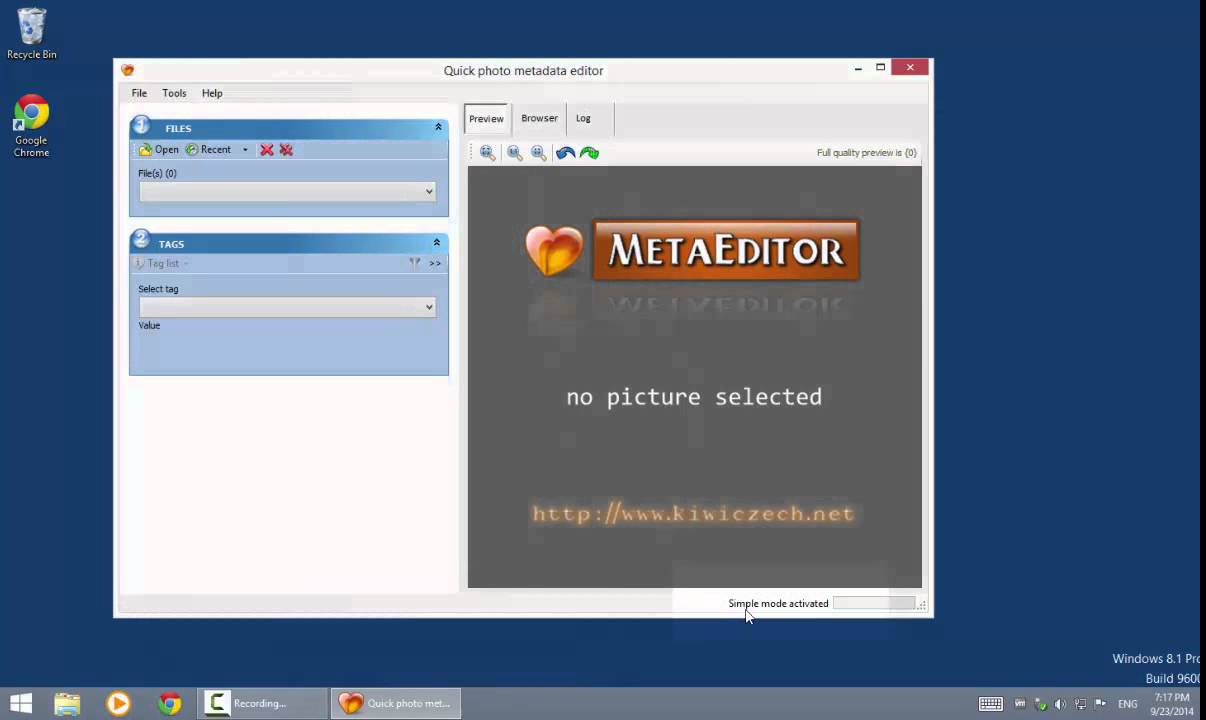Open the Help menu
Image resolution: width=1206 pixels, height=720 pixels.
click(212, 93)
